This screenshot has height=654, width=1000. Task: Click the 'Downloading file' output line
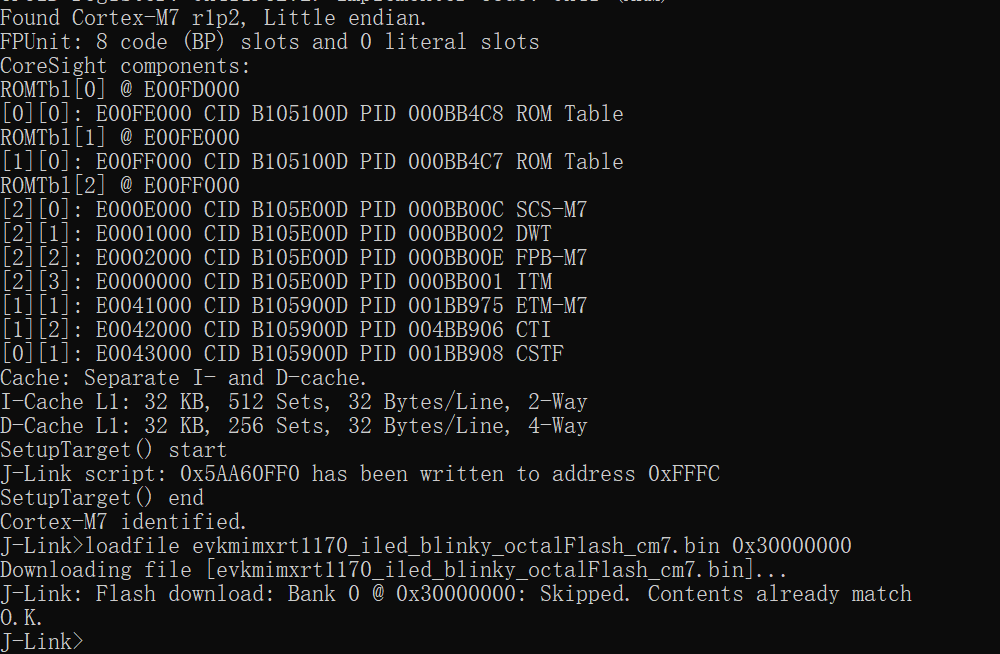[x=393, y=570]
